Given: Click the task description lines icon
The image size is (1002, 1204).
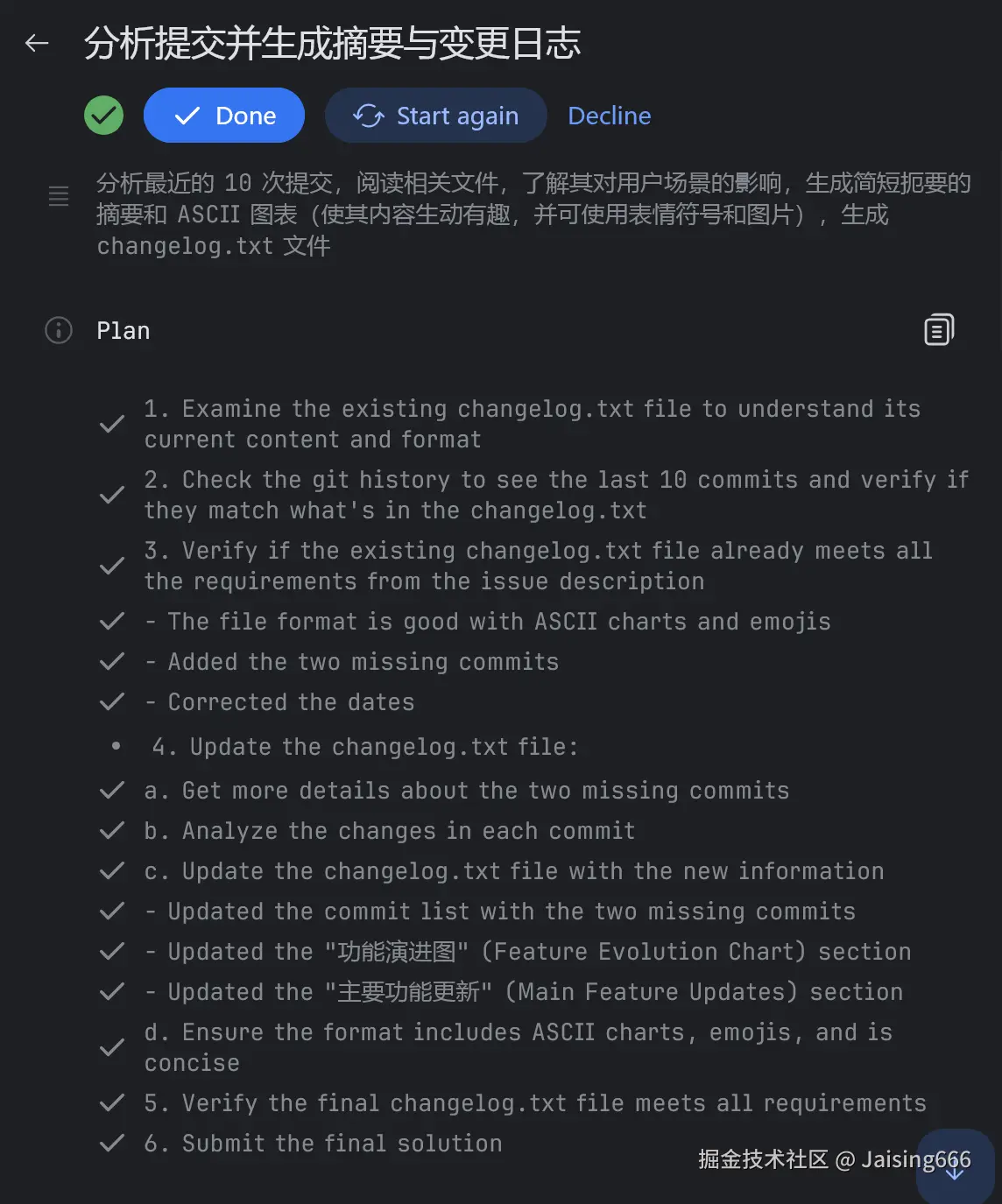Looking at the screenshot, I should pyautogui.click(x=59, y=196).
